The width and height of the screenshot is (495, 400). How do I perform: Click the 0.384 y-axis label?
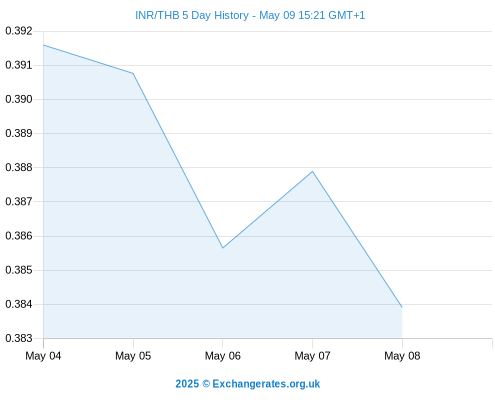point(19,304)
